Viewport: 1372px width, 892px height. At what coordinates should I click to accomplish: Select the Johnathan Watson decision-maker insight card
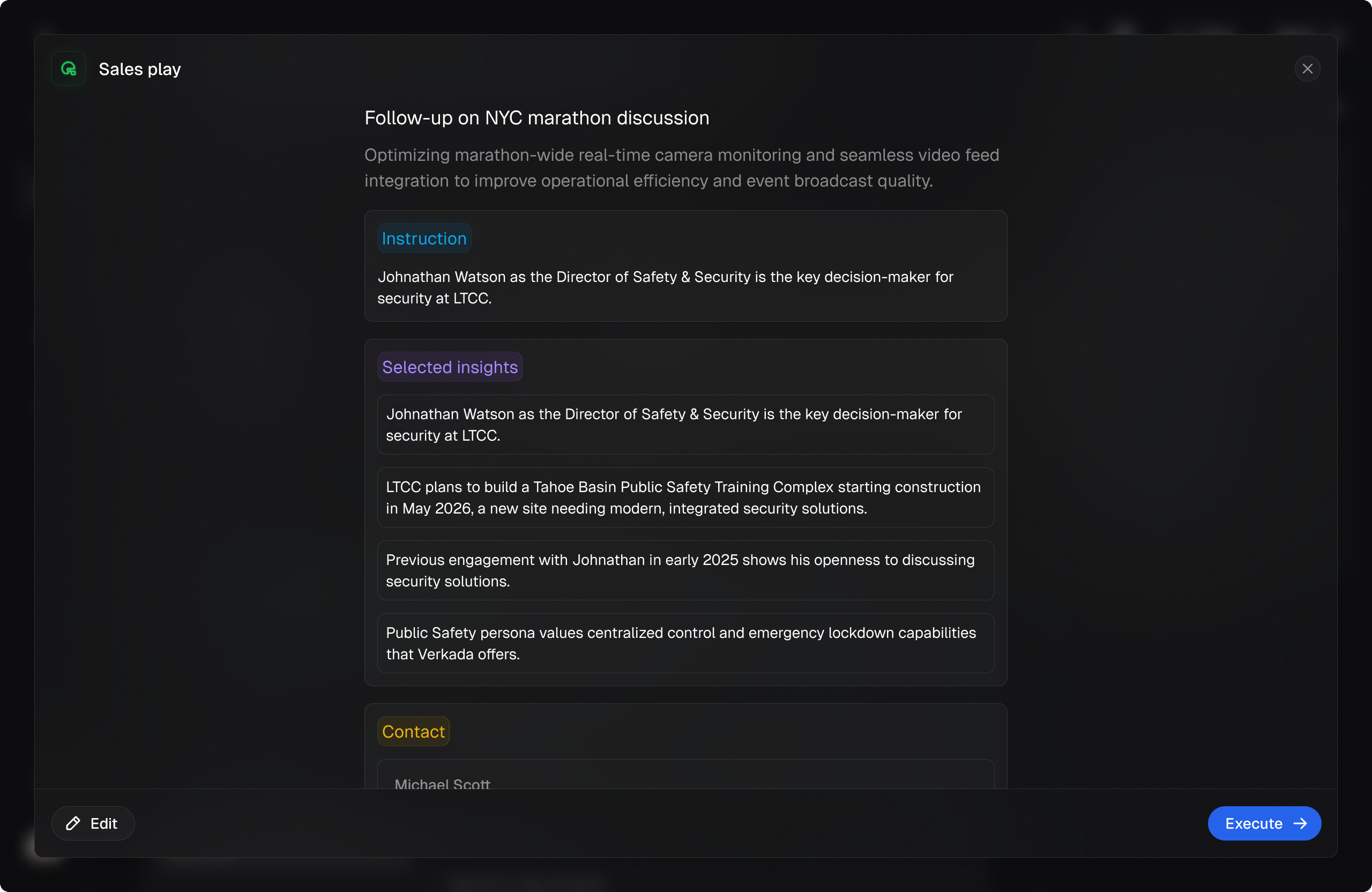[x=685, y=425]
